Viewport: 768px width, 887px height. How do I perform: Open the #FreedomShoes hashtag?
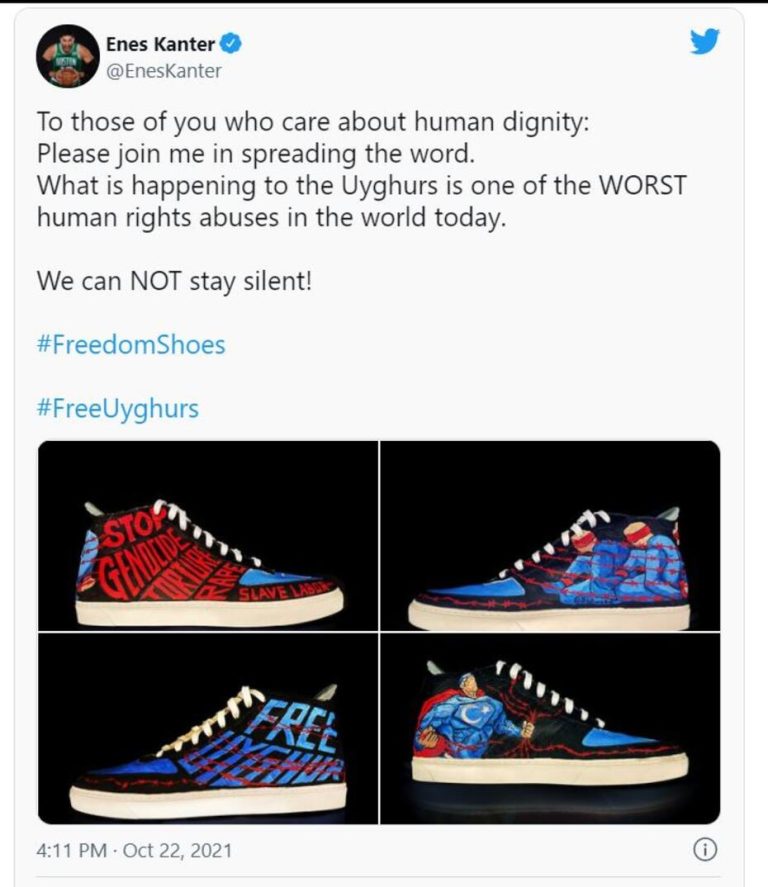pyautogui.click(x=131, y=345)
